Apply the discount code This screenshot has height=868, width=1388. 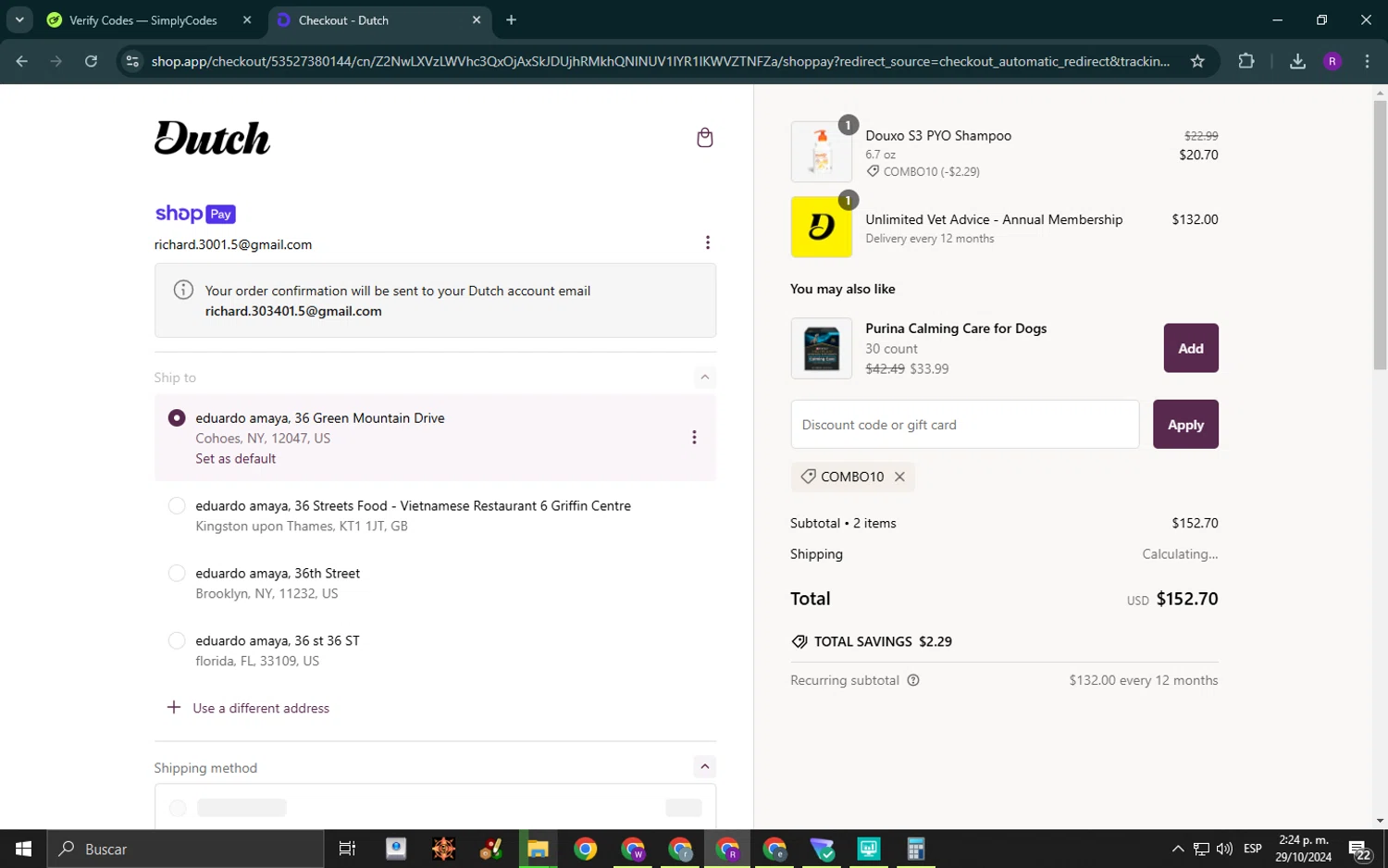pos(1185,425)
